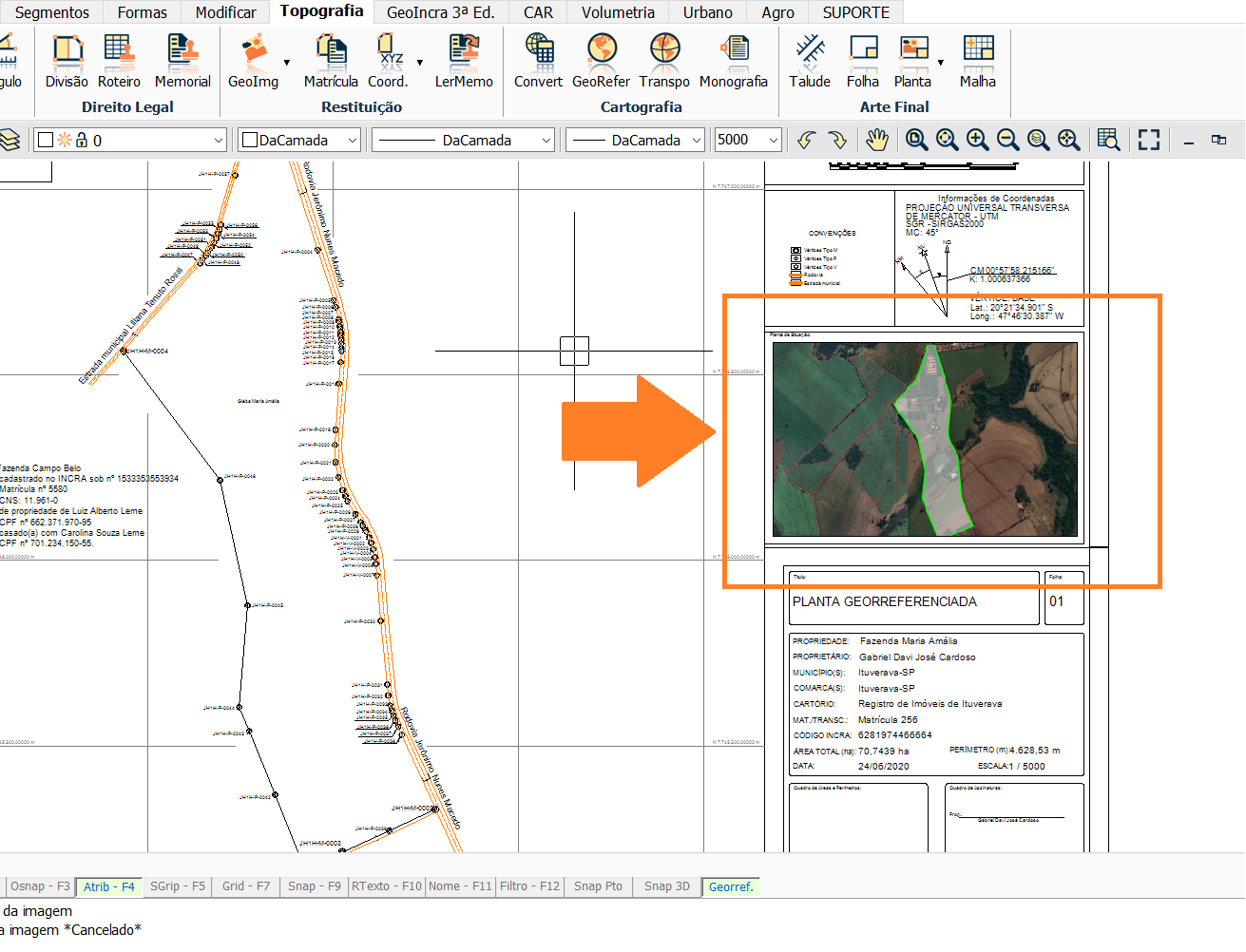Open the GeoRefer tool
Image resolution: width=1246 pixels, height=952 pixels.
tap(601, 62)
